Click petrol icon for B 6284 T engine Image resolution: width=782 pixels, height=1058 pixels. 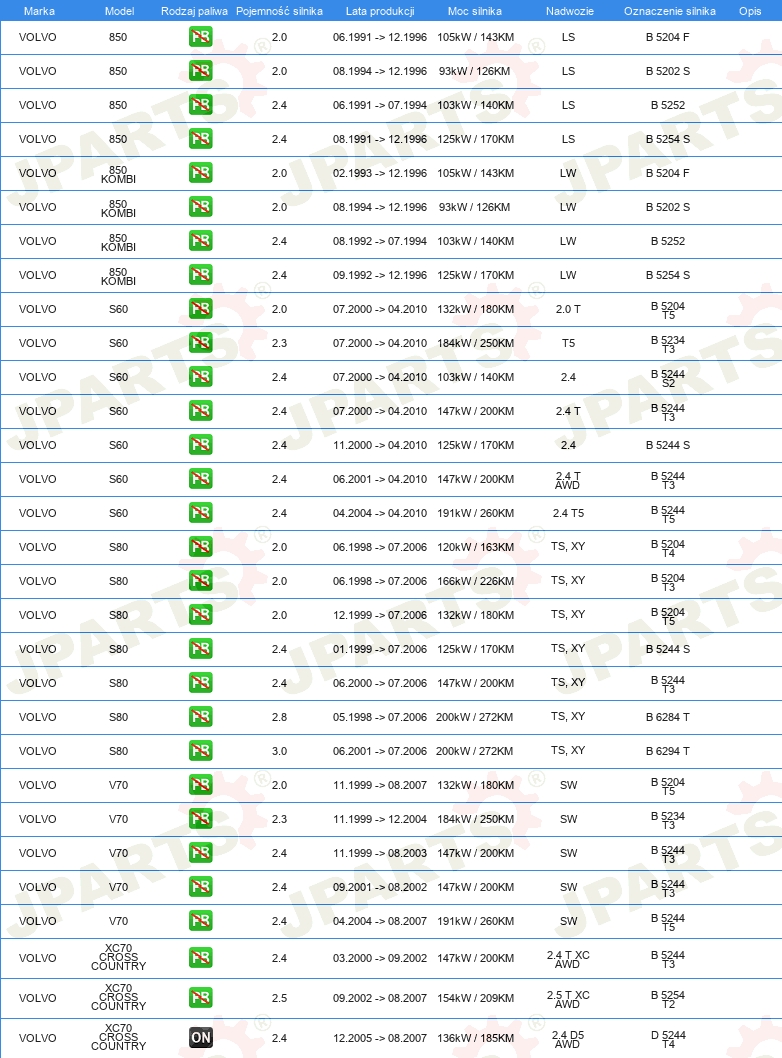coord(200,717)
